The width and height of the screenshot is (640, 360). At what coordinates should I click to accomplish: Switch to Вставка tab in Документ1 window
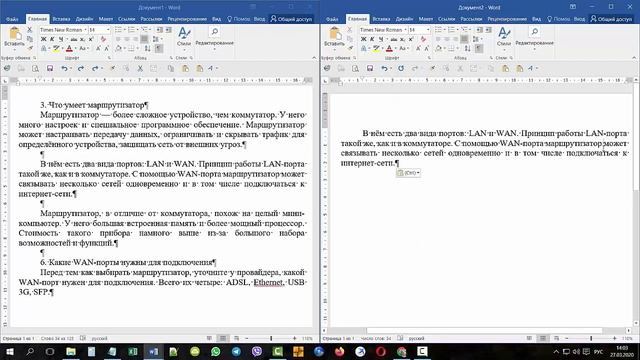(x=61, y=19)
